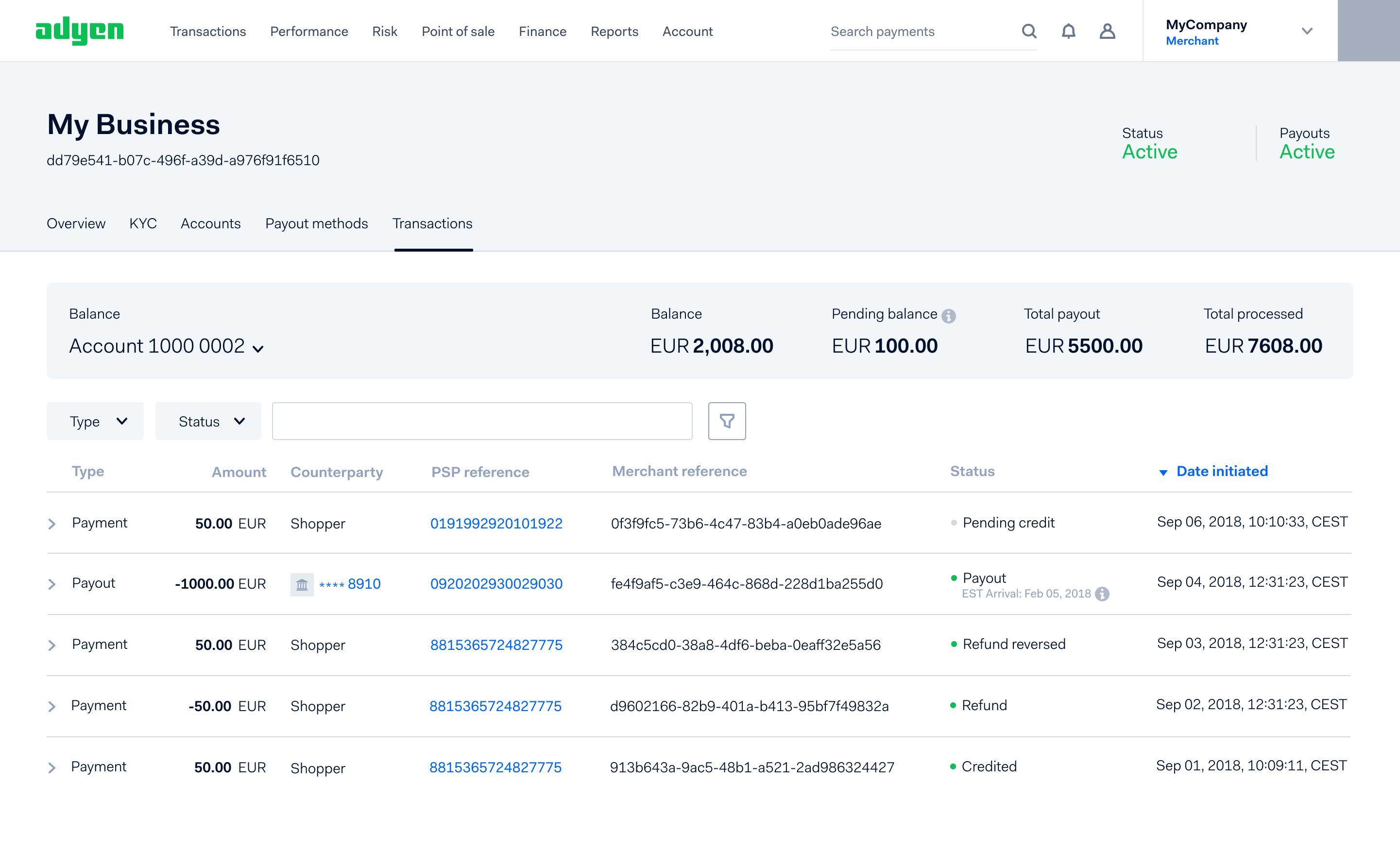Click balance amount EUR 2,008.00
This screenshot has height=850, width=1400.
pyautogui.click(x=711, y=346)
